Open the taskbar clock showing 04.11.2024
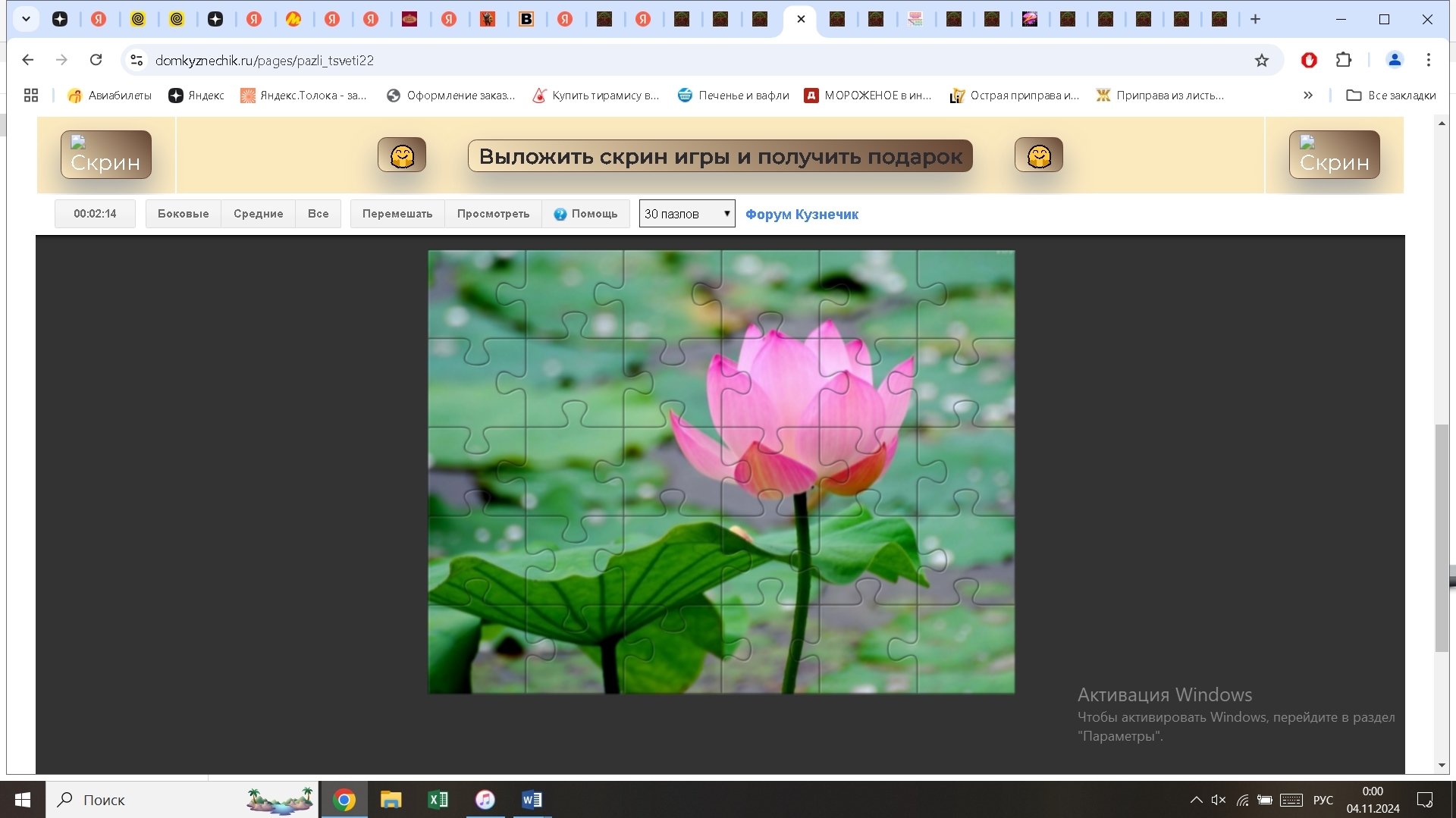 [x=1373, y=800]
